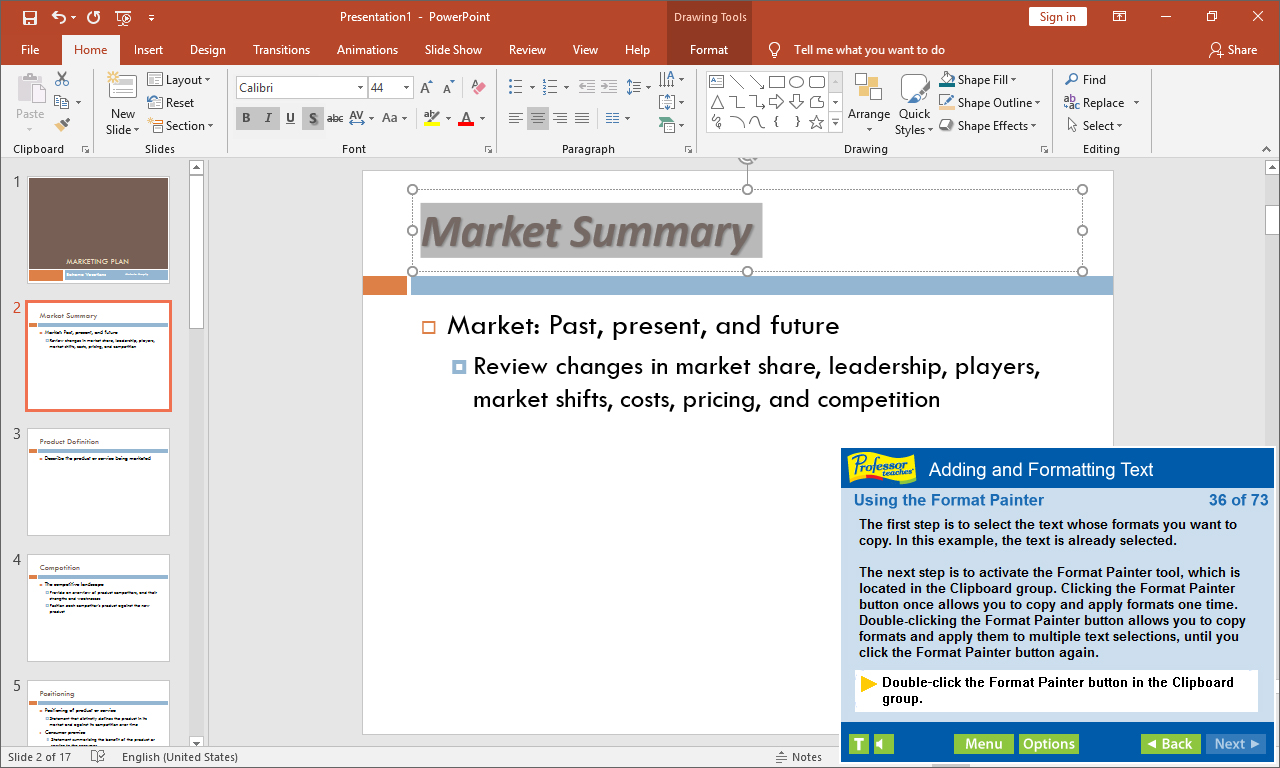Click the Save icon in title bar
1280x768 pixels.
29,17
